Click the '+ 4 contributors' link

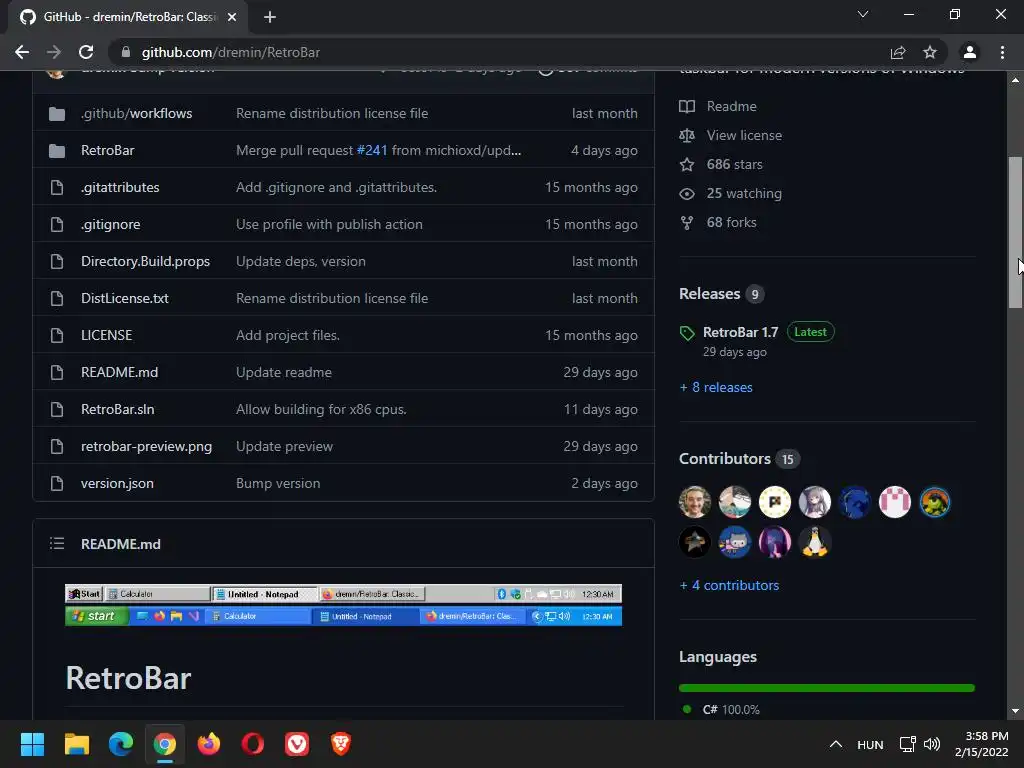(x=729, y=585)
